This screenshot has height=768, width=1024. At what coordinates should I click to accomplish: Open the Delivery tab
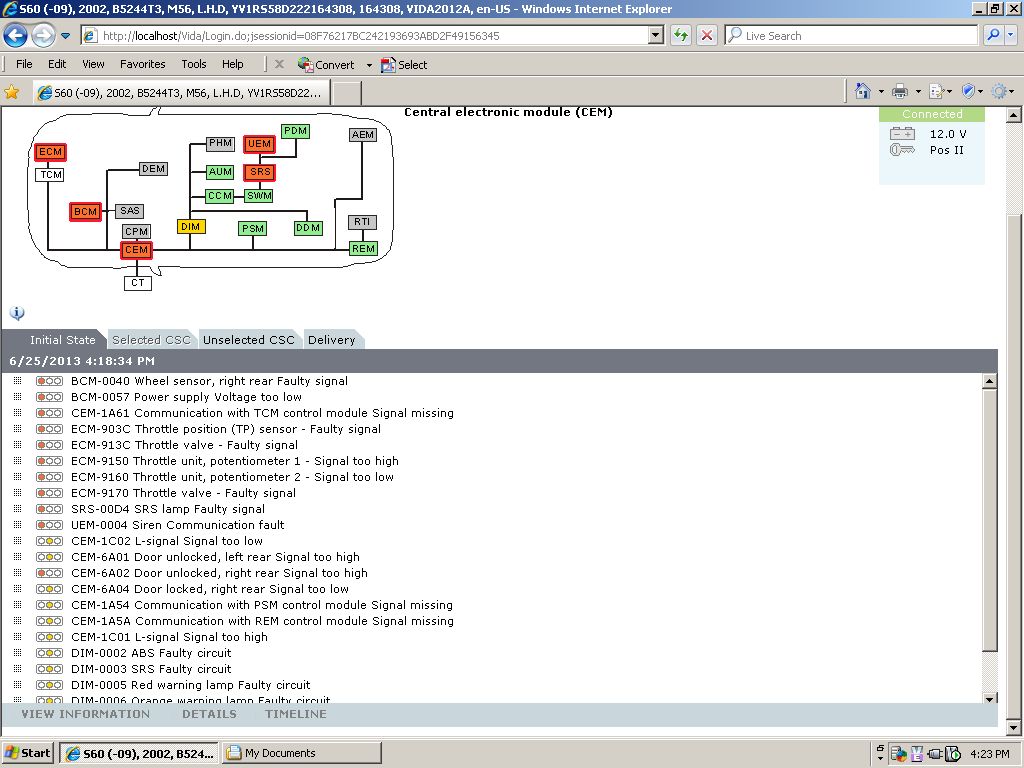click(x=331, y=340)
